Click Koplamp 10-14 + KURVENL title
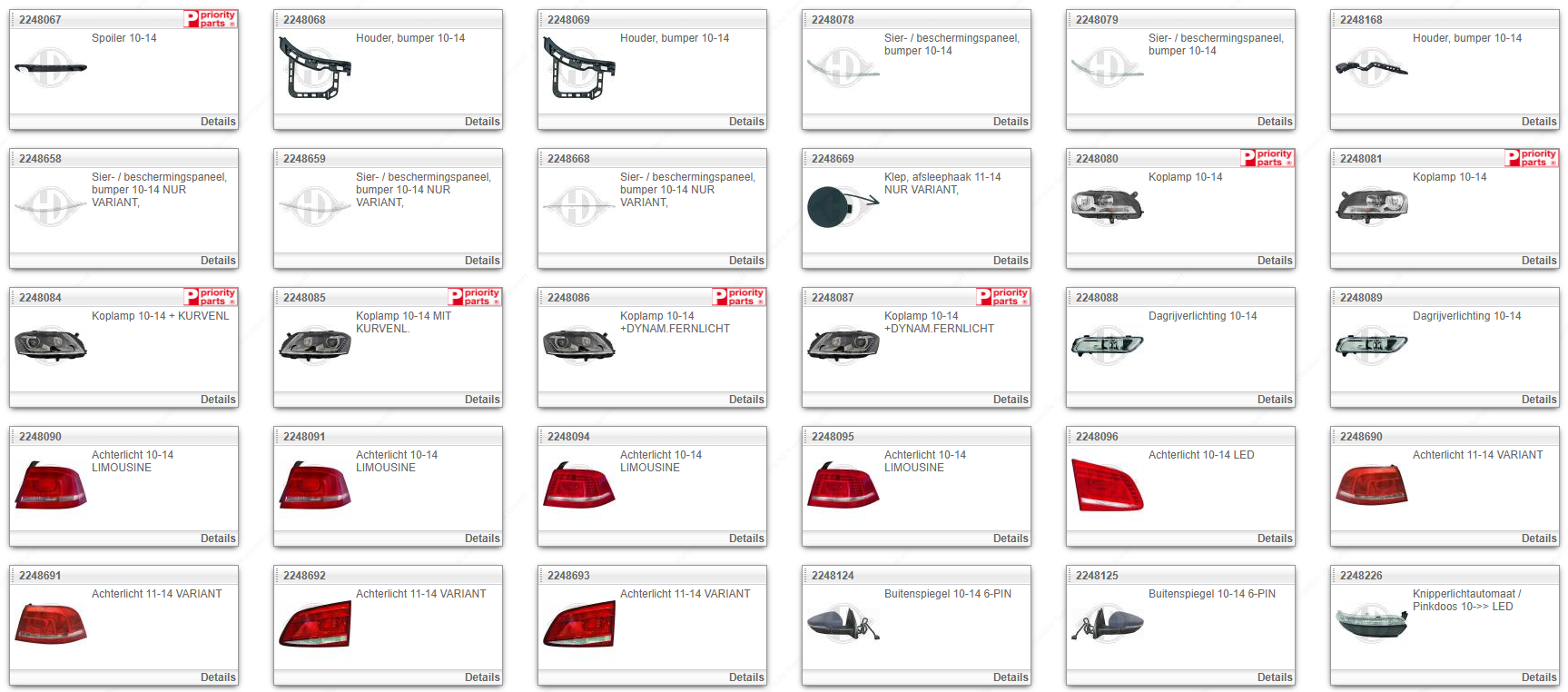Image resolution: width=1568 pixels, height=692 pixels. pos(160,316)
